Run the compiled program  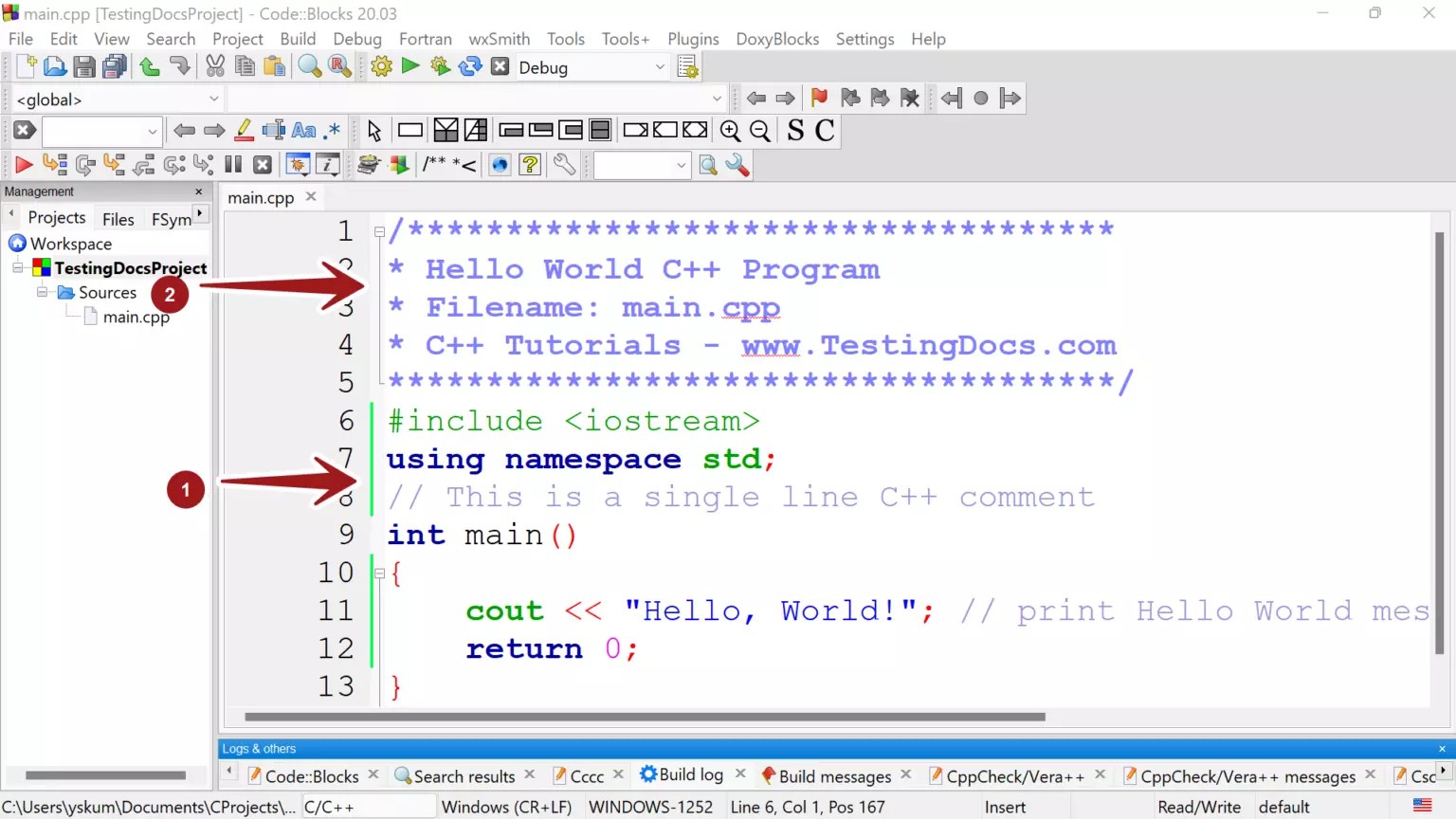(409, 65)
